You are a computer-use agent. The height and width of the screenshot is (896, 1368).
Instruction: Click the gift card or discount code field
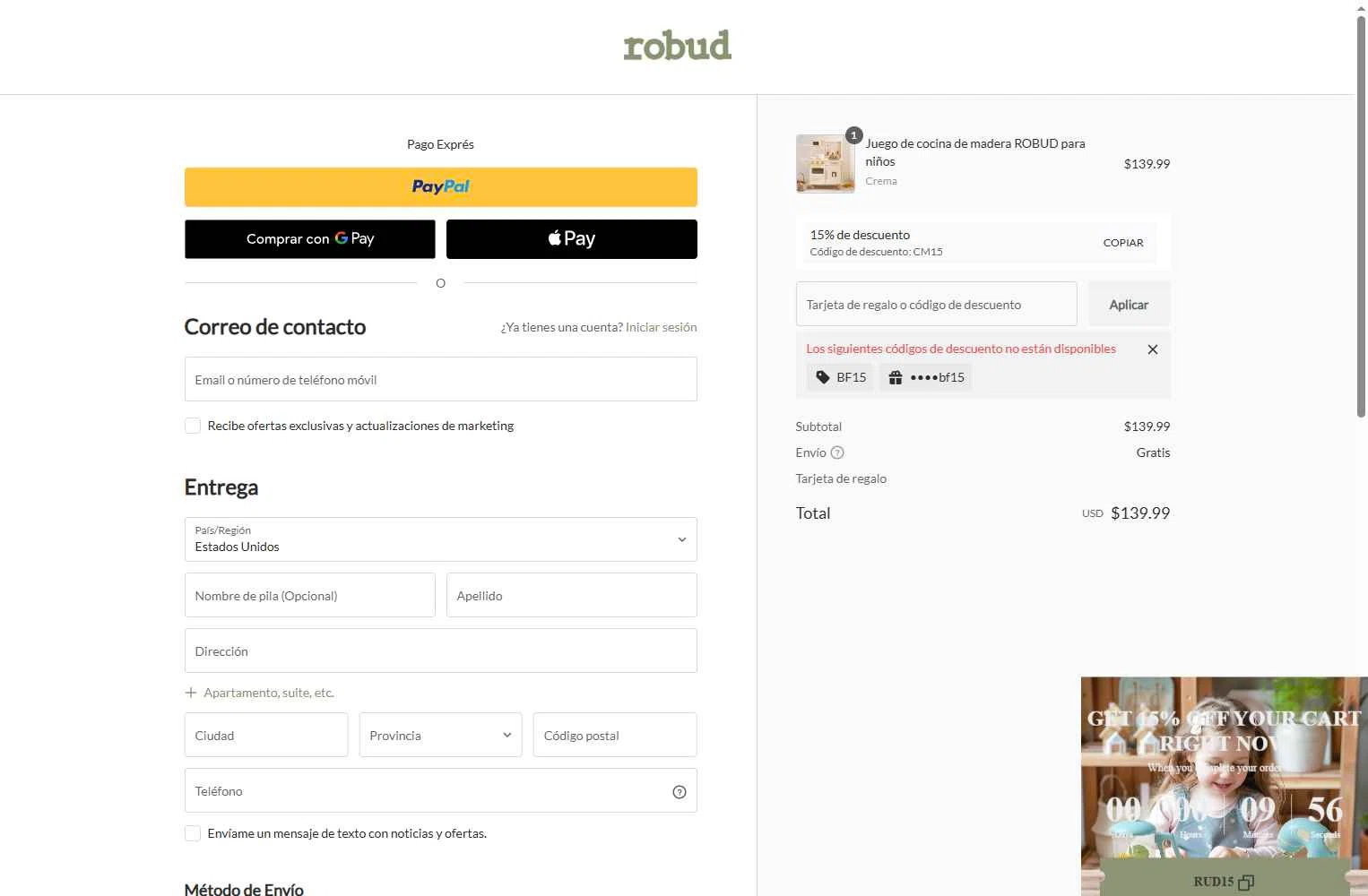[936, 304]
